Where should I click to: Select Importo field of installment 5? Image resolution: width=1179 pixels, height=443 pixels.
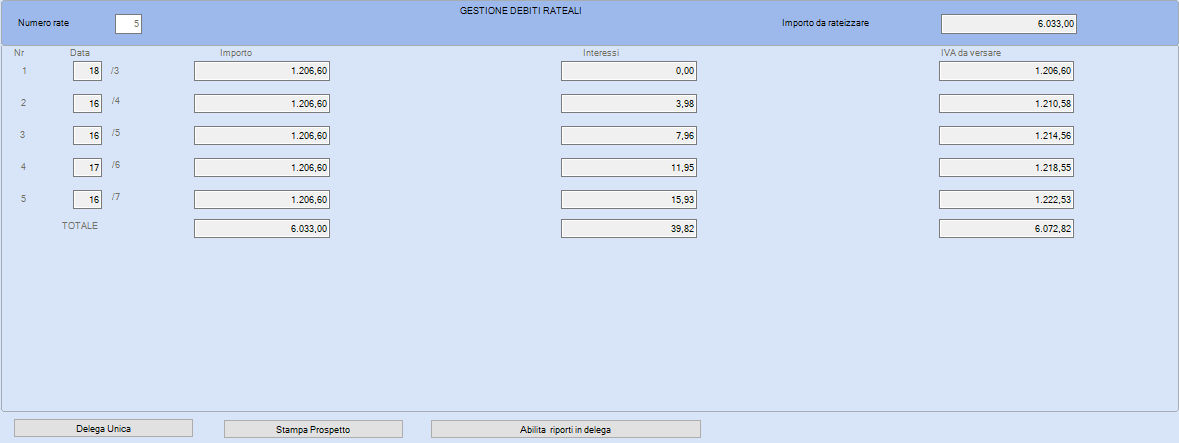(x=262, y=200)
